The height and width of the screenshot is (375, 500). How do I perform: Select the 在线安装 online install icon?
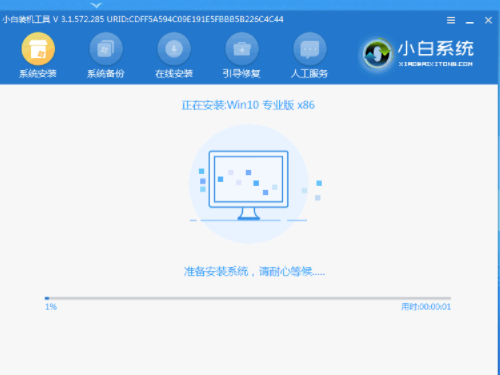click(x=174, y=49)
